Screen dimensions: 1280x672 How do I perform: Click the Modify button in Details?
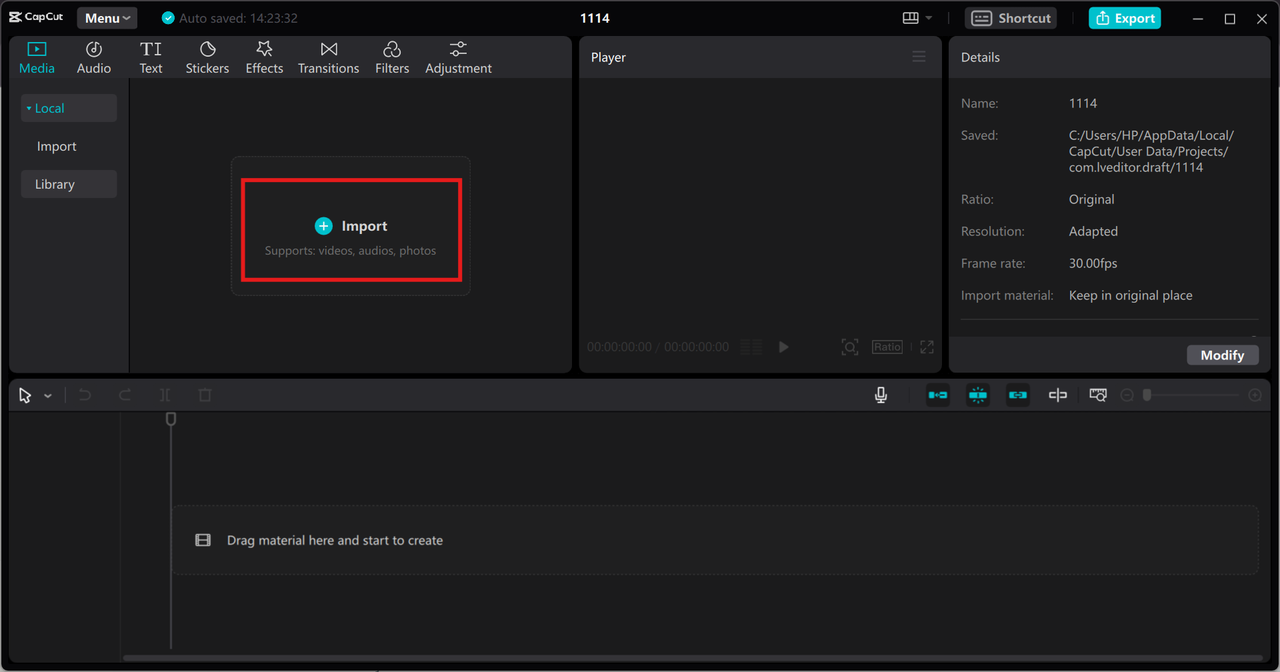point(1222,355)
